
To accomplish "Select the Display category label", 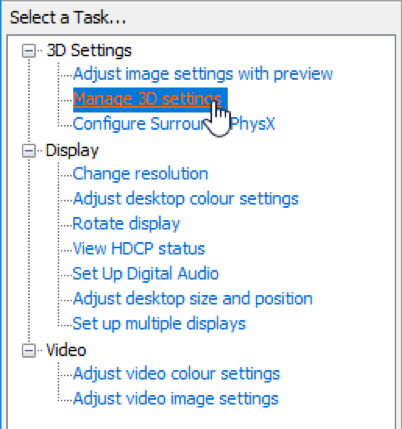I will (72, 151).
